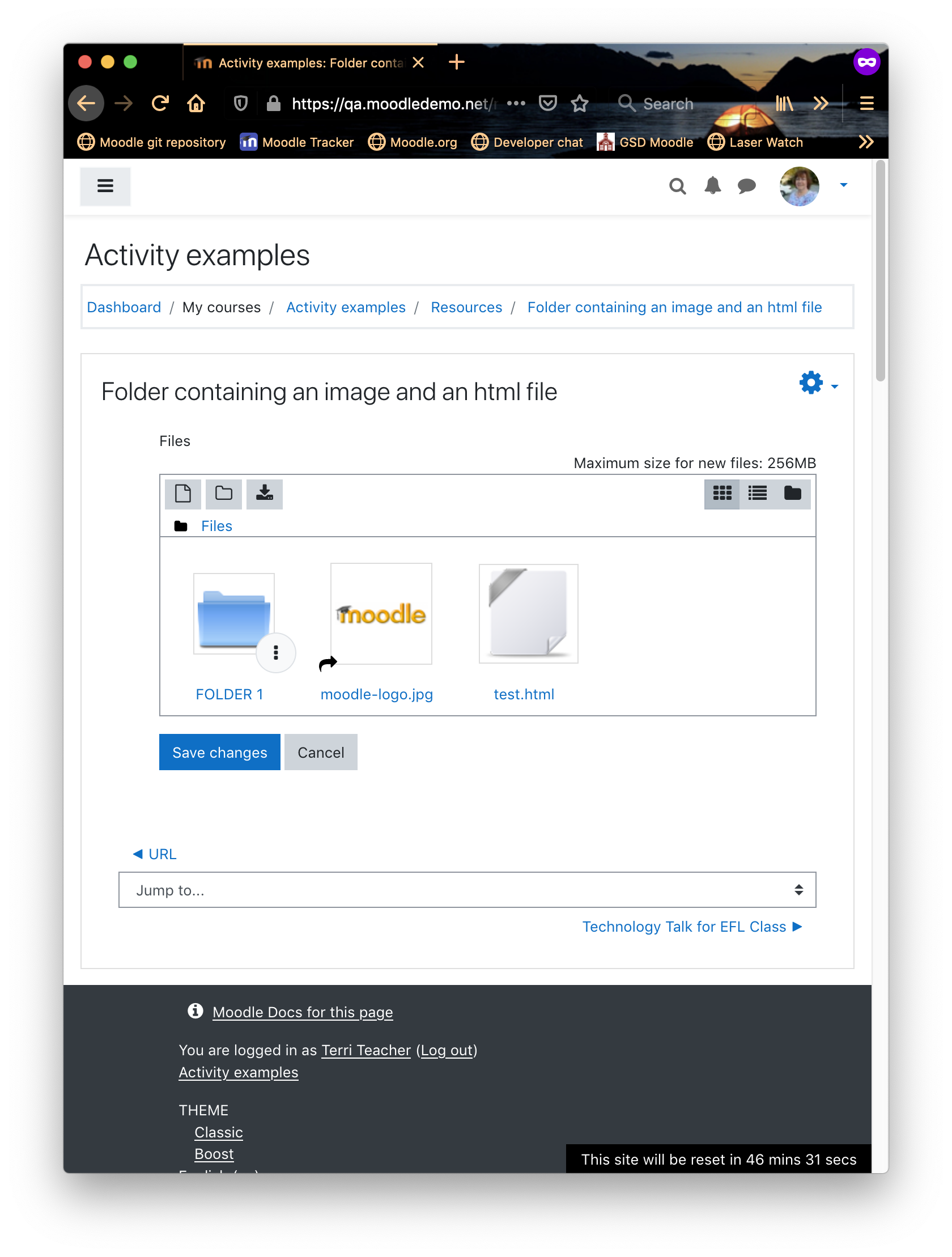952x1257 pixels.
Task: Click the Log out link
Action: tap(447, 1050)
